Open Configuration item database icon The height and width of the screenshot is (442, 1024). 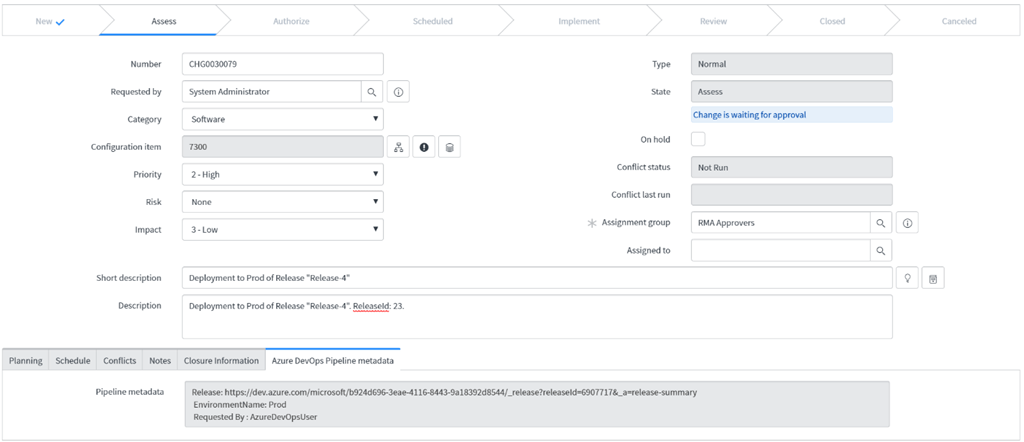[449, 148]
